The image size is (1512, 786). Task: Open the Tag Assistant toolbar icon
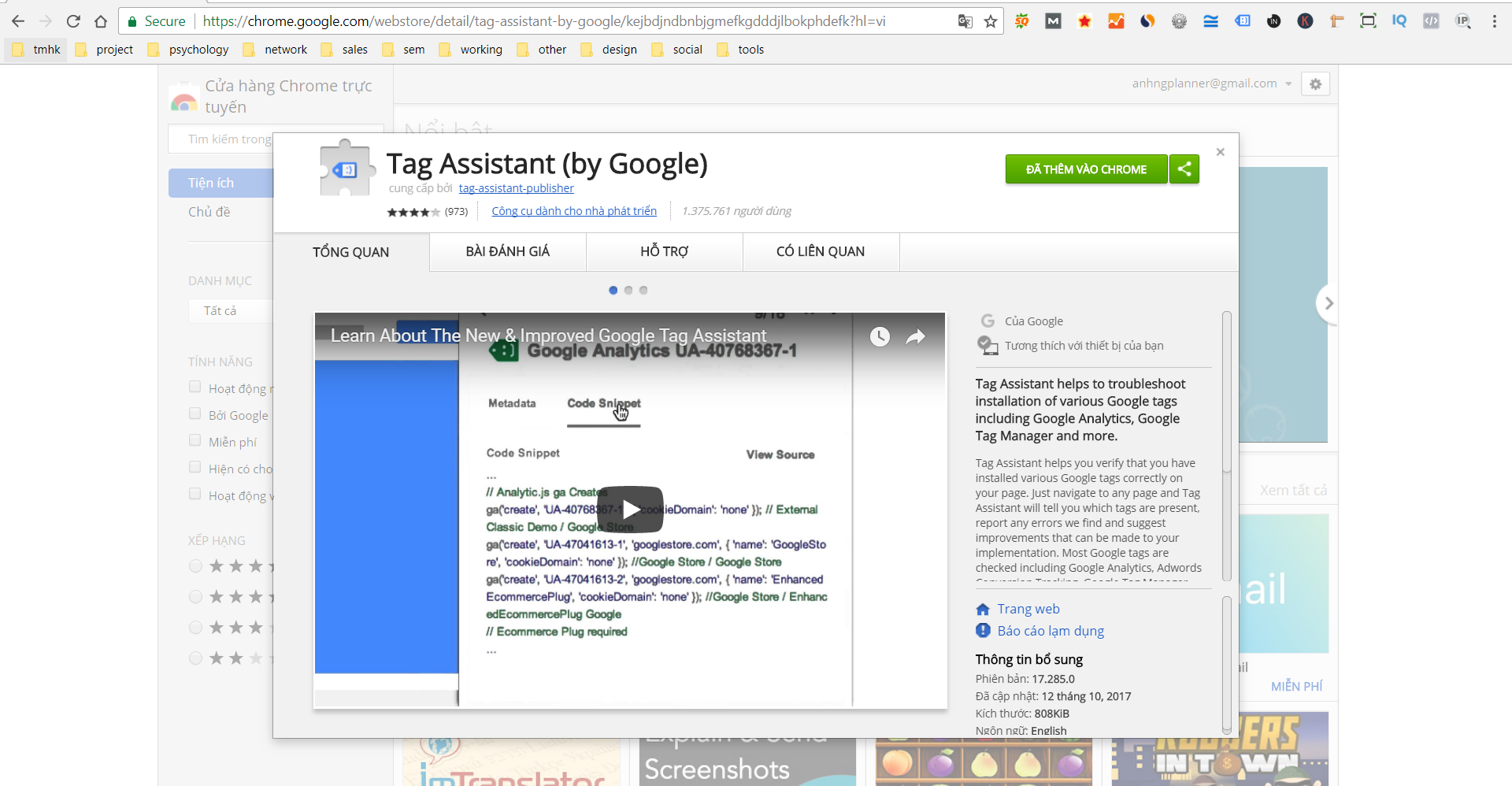[1243, 21]
